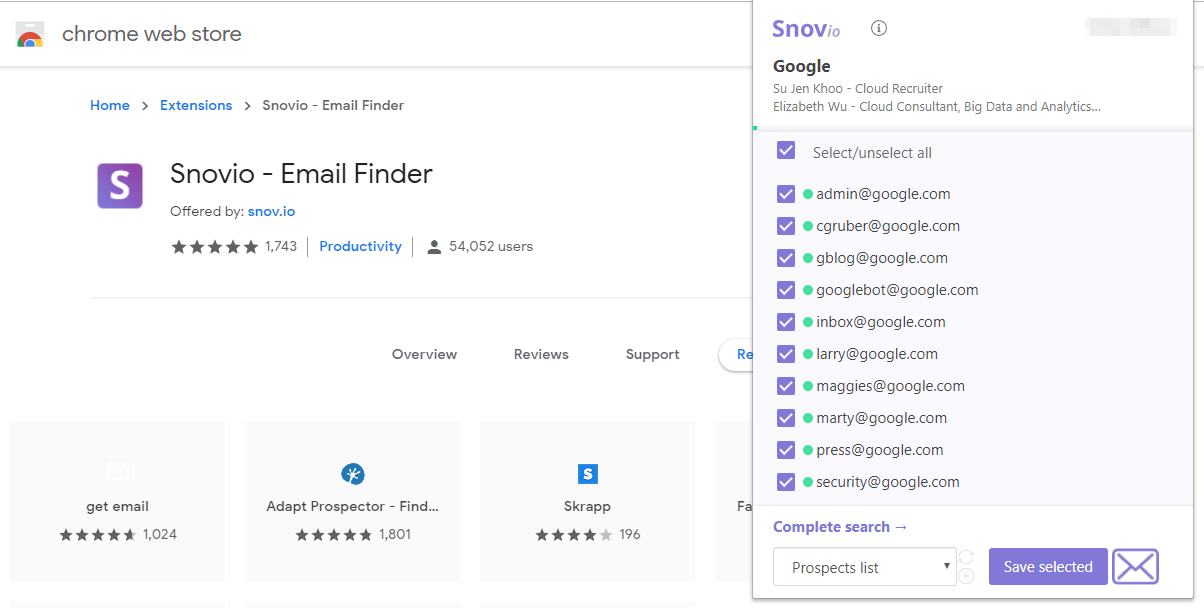Click the gblog@google.com email text

tap(882, 258)
